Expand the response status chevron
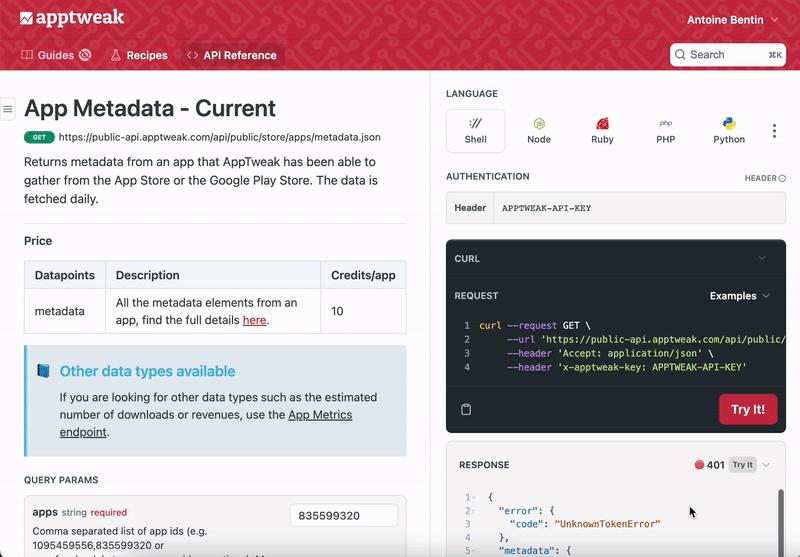 (766, 465)
